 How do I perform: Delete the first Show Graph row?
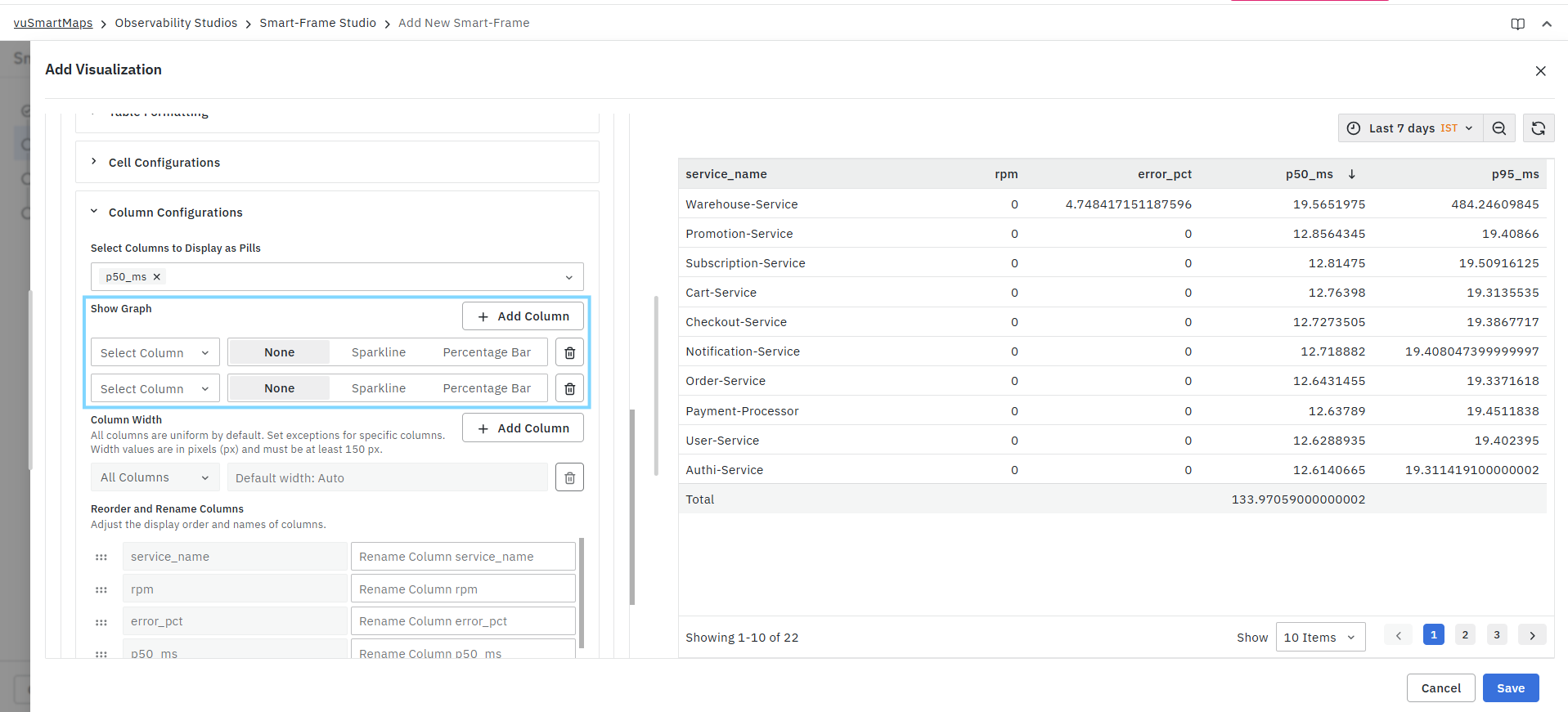[570, 353]
